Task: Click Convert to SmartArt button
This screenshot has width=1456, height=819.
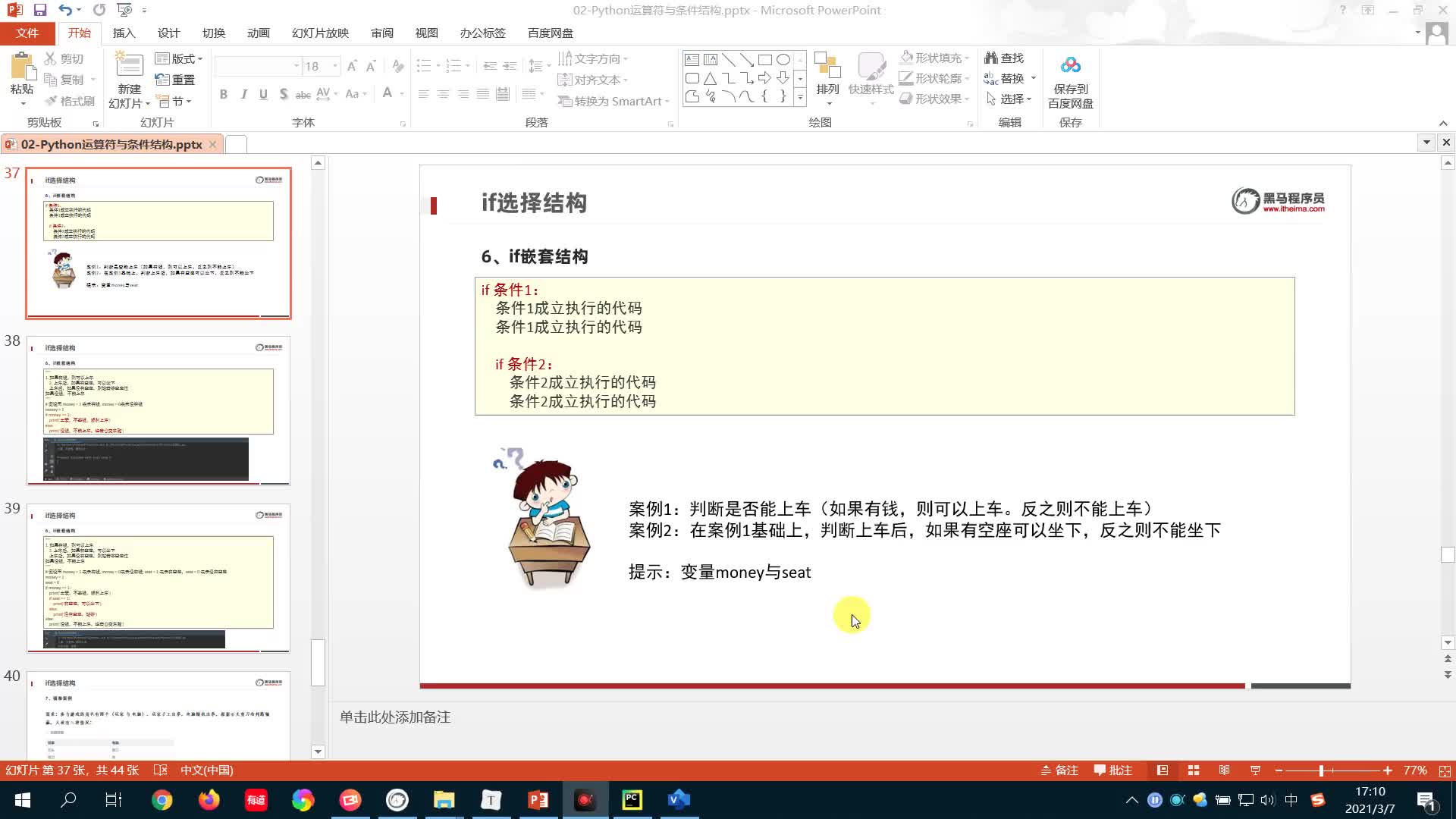Action: [613, 101]
